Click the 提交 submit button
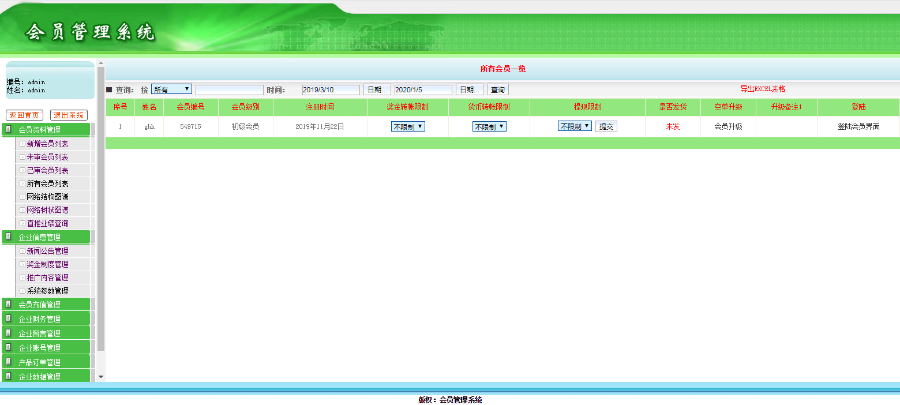900x405 pixels. pos(606,126)
